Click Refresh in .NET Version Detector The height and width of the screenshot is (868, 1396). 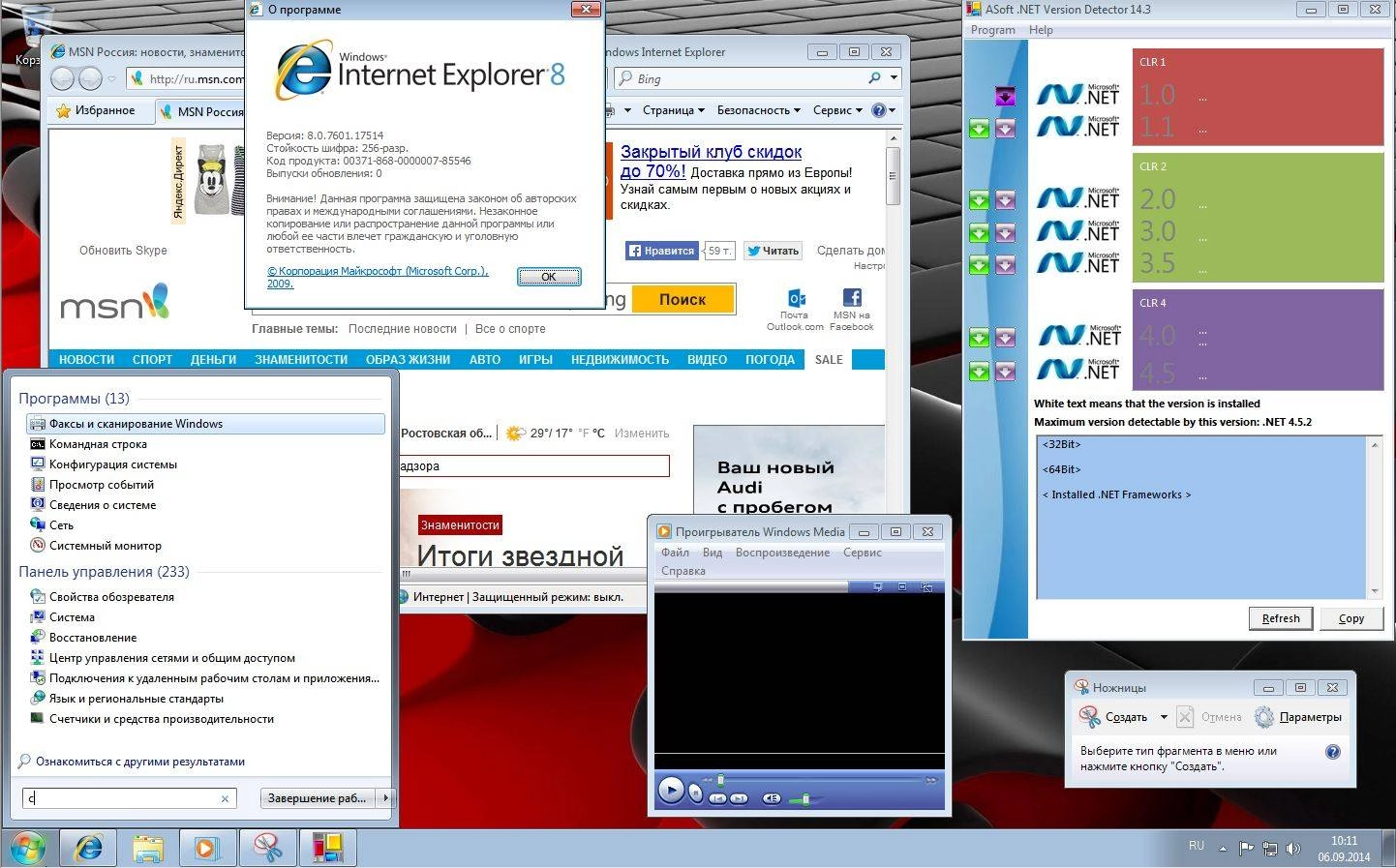click(1281, 618)
